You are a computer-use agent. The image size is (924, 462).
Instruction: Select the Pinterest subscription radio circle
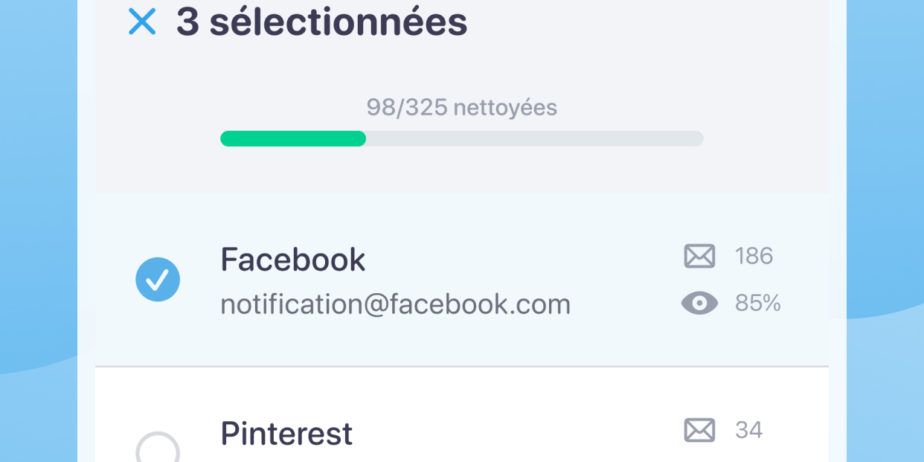point(157,448)
